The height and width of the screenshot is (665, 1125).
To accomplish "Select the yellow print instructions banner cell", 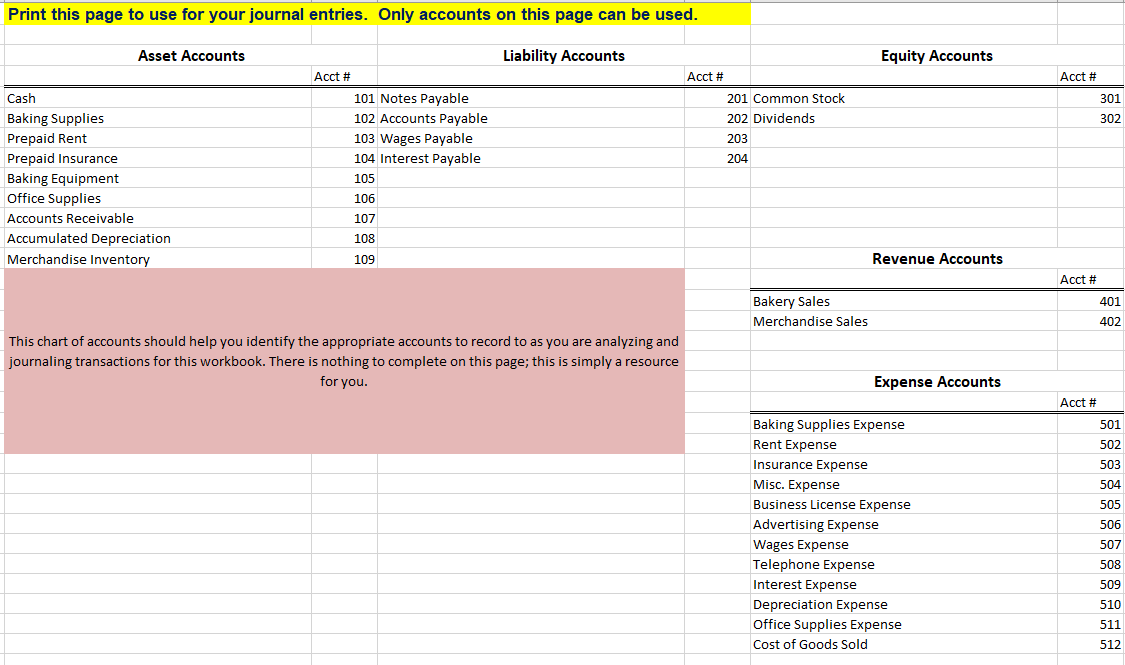I will (377, 14).
